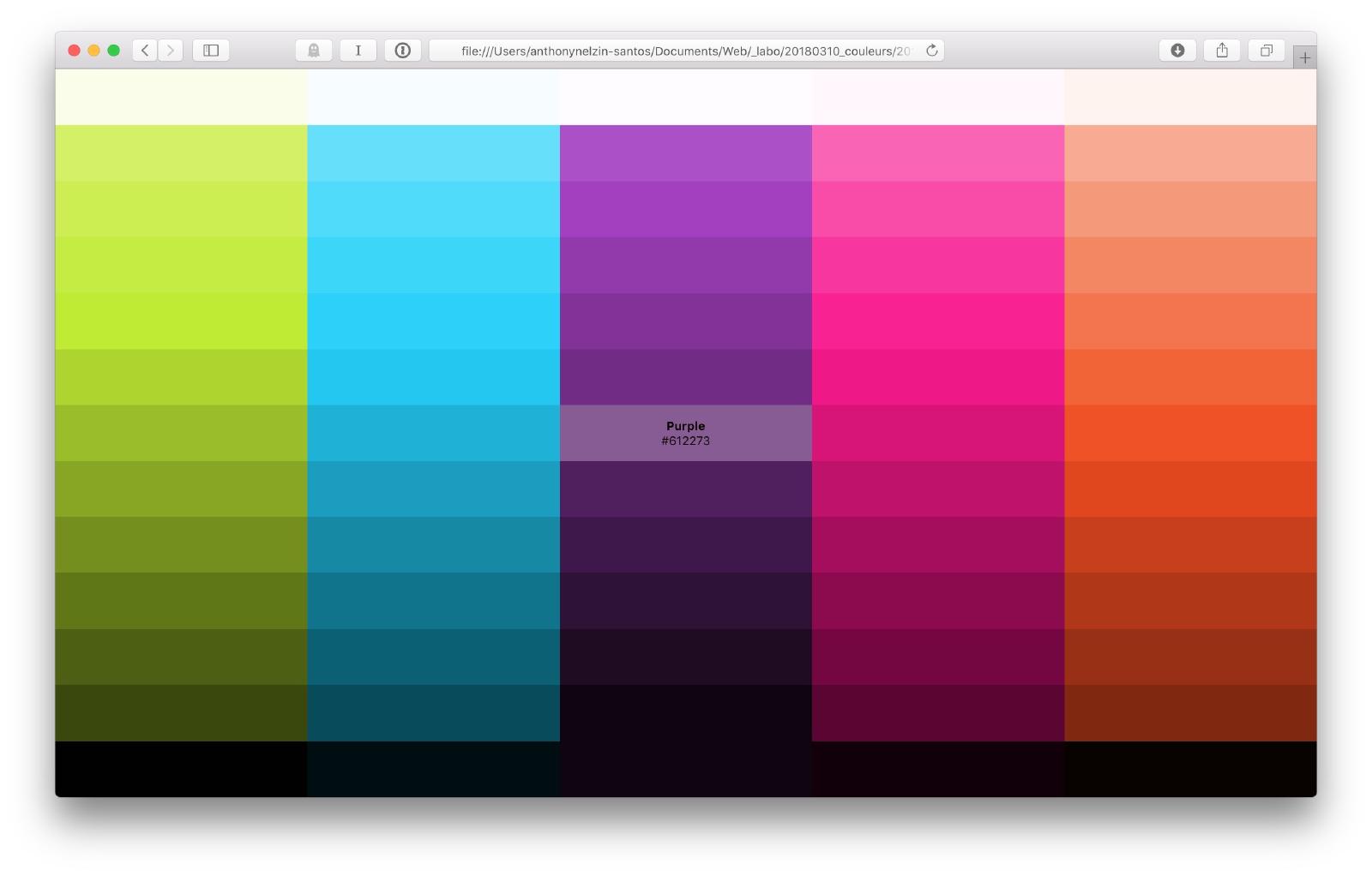
Task: Click the file URL address bar
Action: pos(684,51)
